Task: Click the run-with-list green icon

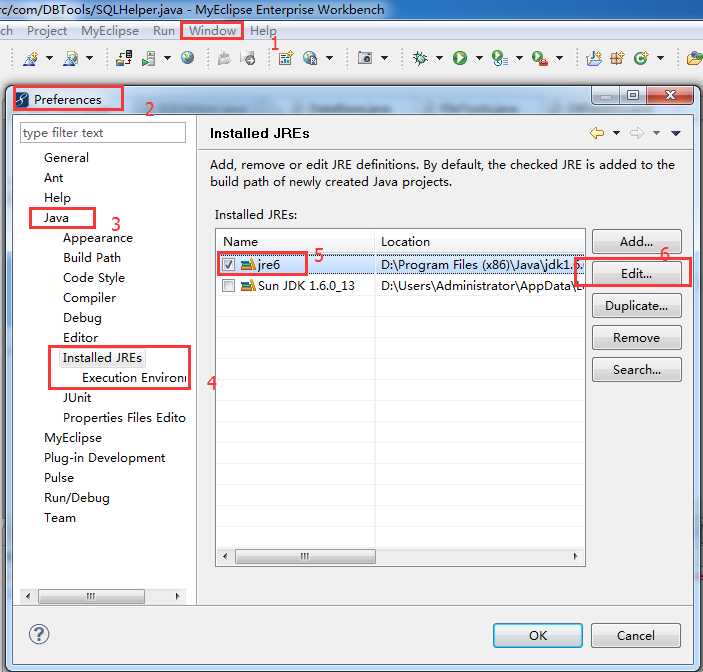Action: click(x=499, y=58)
